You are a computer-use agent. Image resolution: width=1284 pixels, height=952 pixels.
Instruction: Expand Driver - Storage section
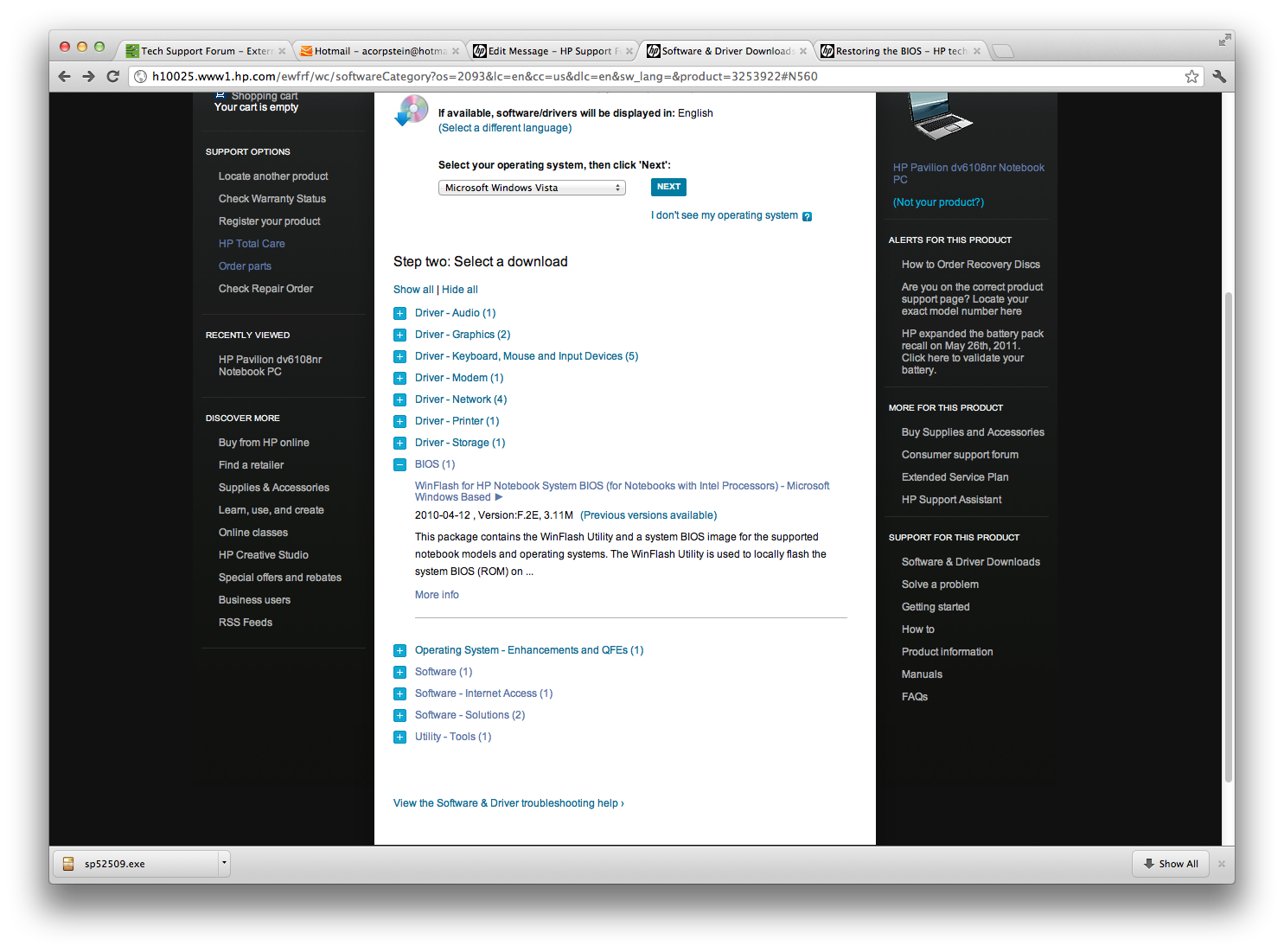click(x=399, y=443)
